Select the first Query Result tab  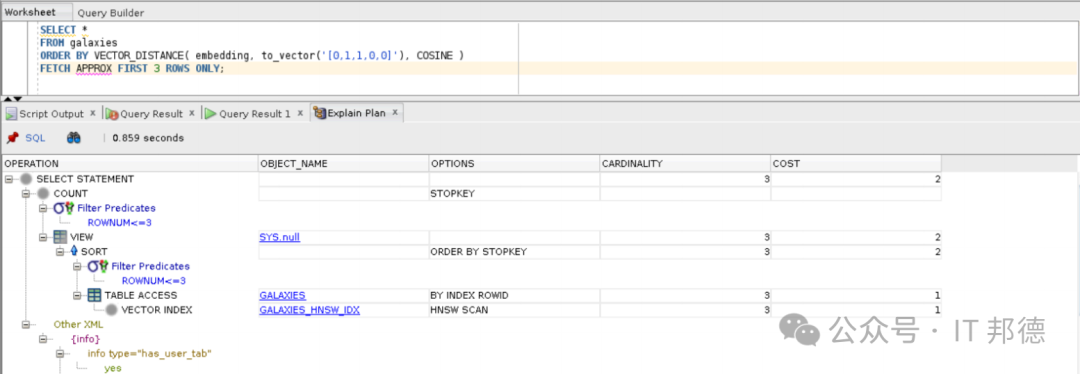coord(152,114)
